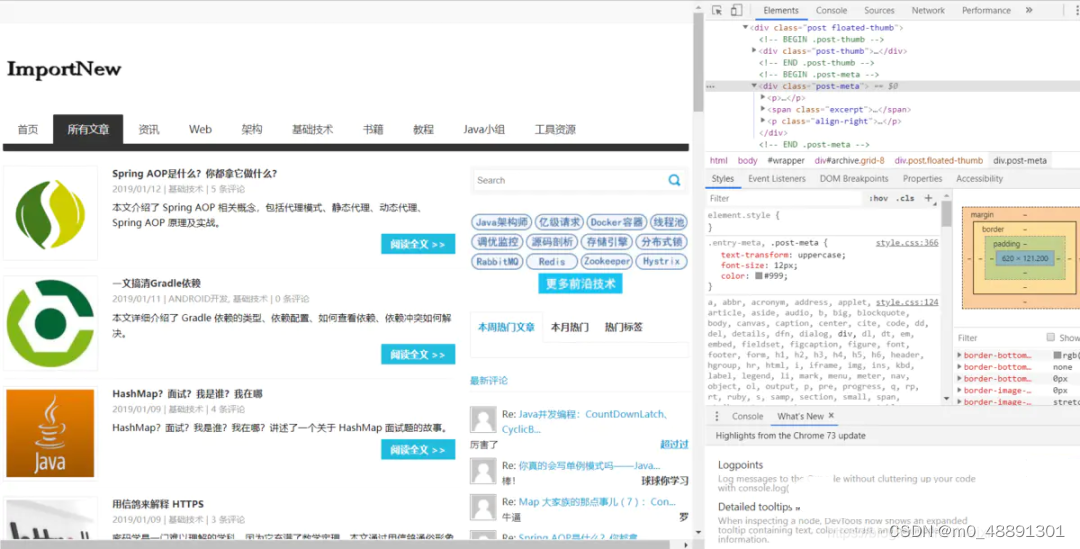Toggle the :hov element state button
The width and height of the screenshot is (1080, 549).
click(878, 198)
